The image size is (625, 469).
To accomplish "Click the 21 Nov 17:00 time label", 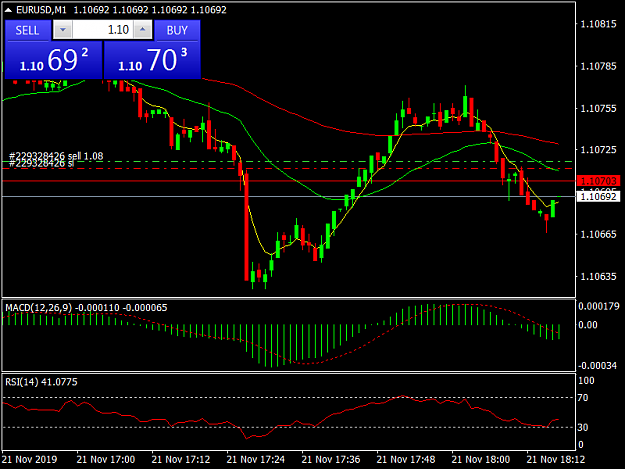I will click(x=106, y=459).
